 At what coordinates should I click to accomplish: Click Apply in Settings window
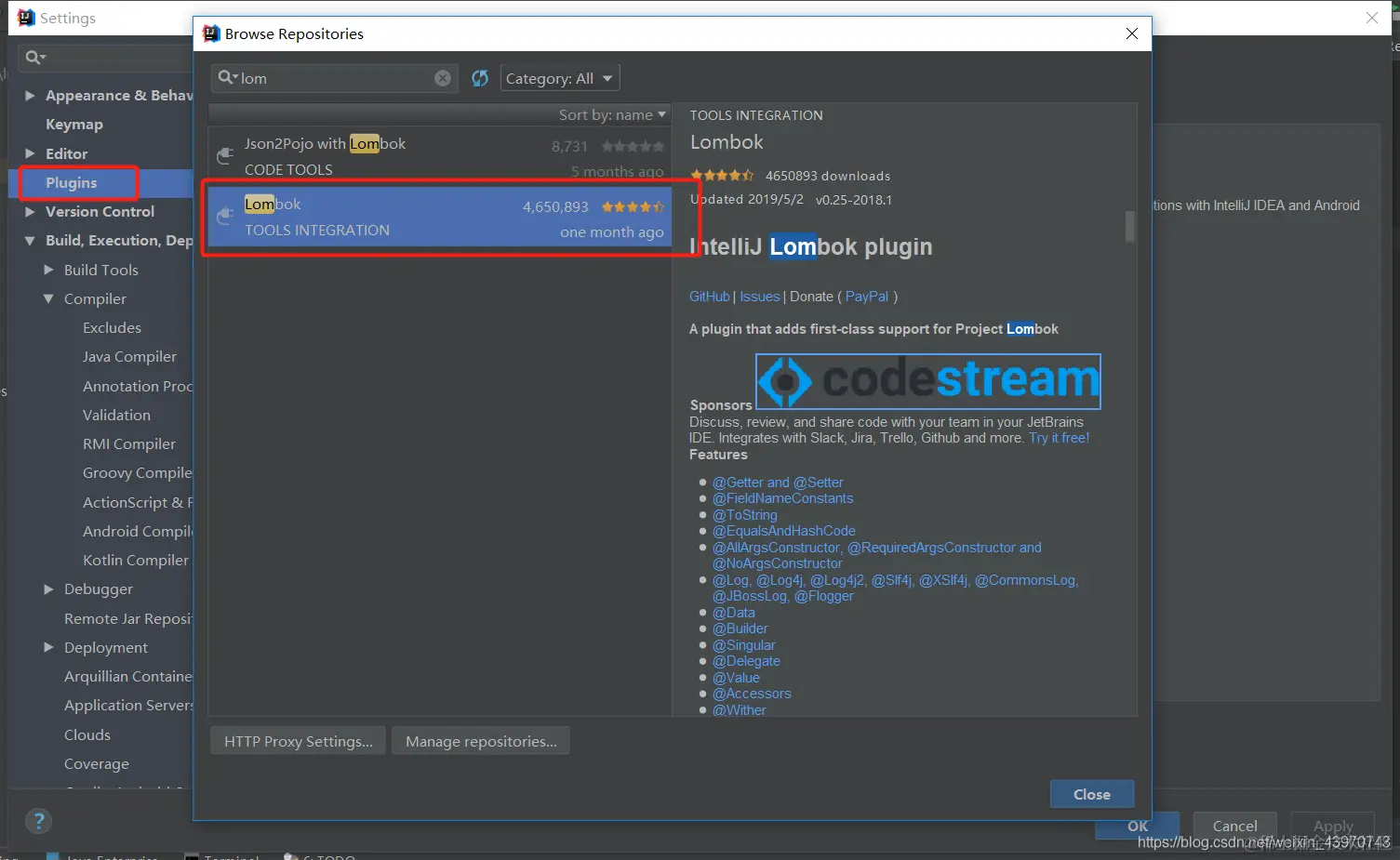click(1333, 826)
